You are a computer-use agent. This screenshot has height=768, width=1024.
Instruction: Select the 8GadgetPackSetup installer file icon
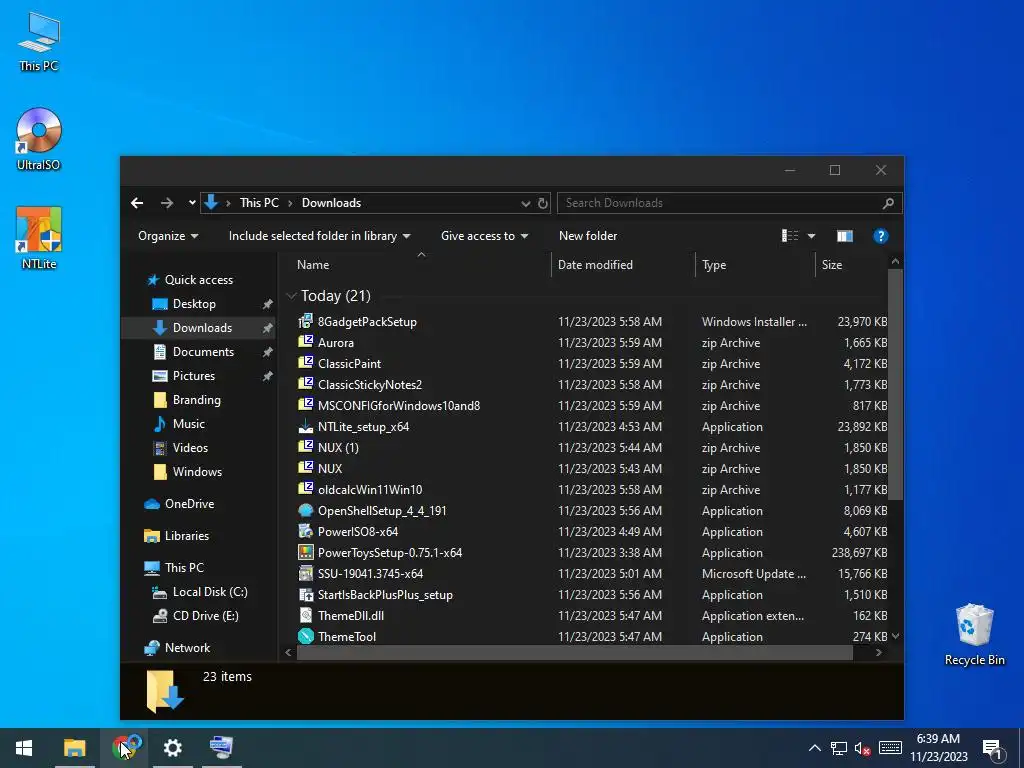pos(306,321)
